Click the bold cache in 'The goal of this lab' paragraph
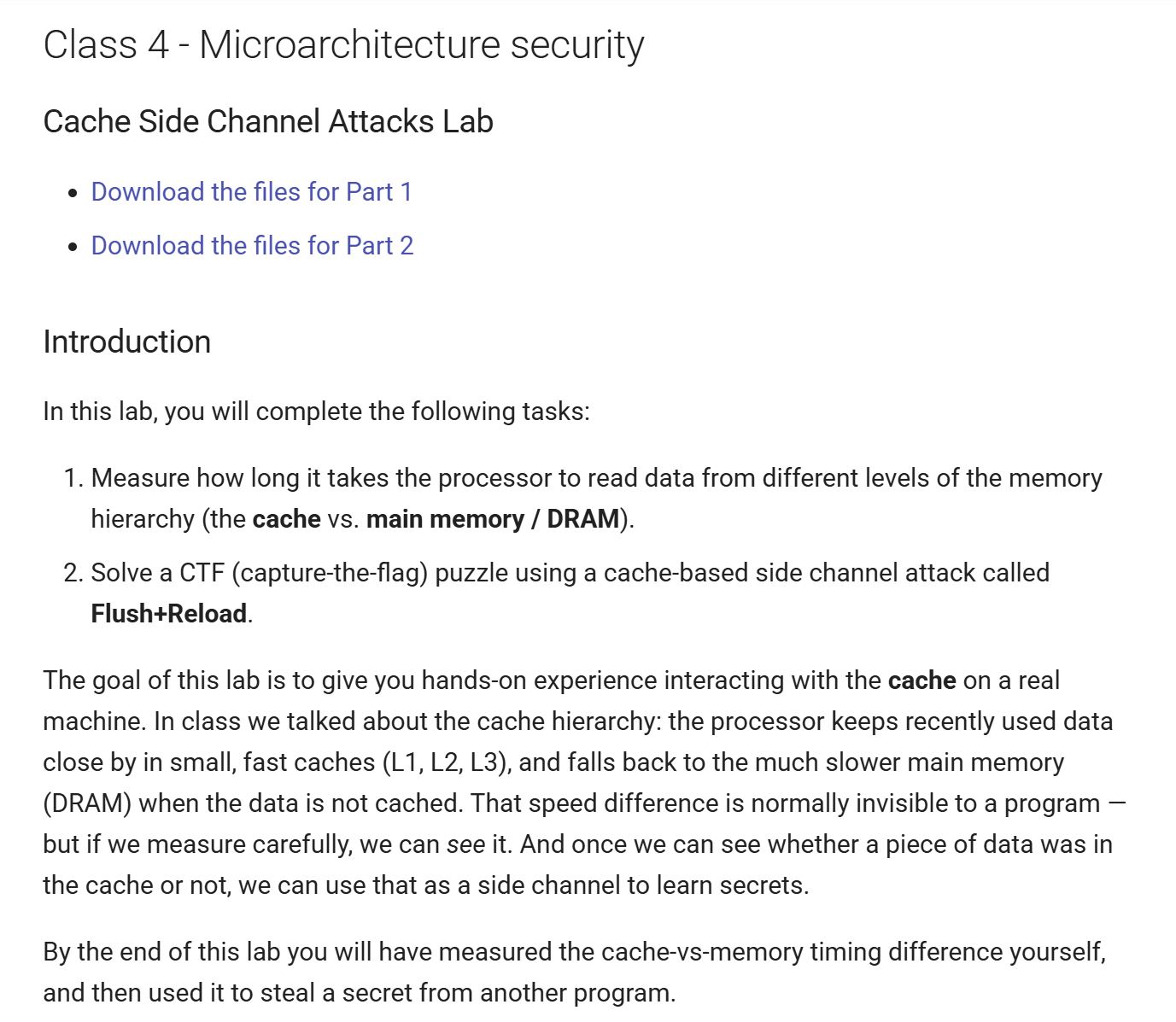 (x=921, y=680)
